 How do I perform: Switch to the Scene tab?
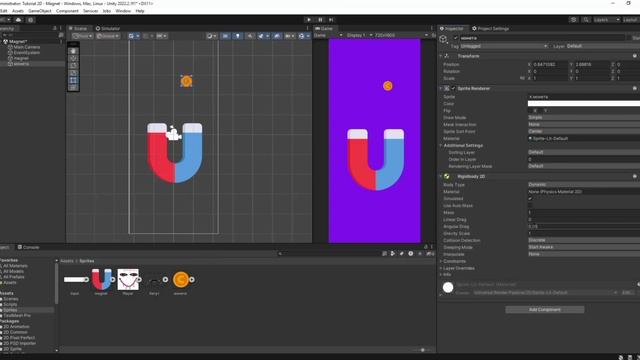coord(78,29)
